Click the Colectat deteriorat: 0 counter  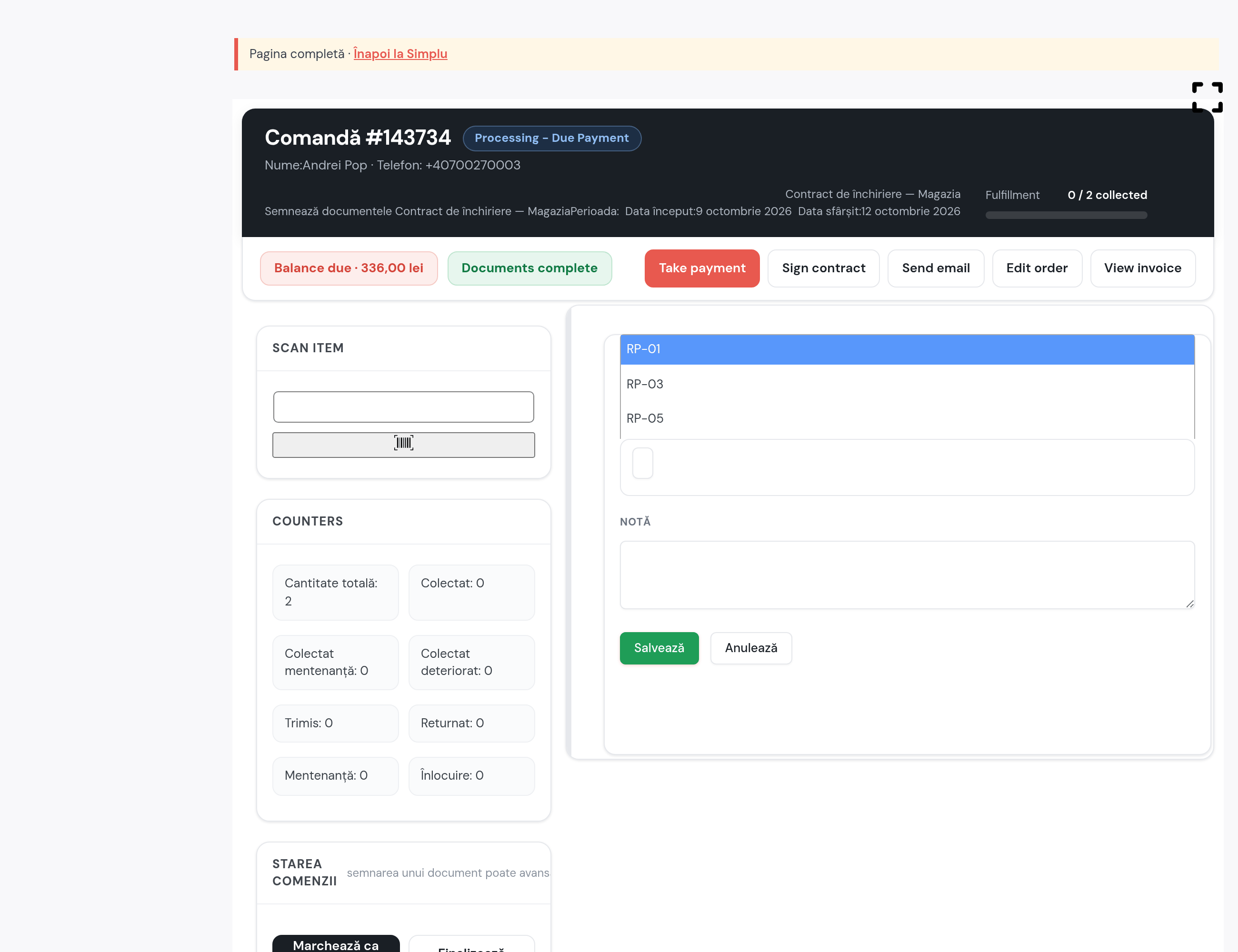(471, 662)
